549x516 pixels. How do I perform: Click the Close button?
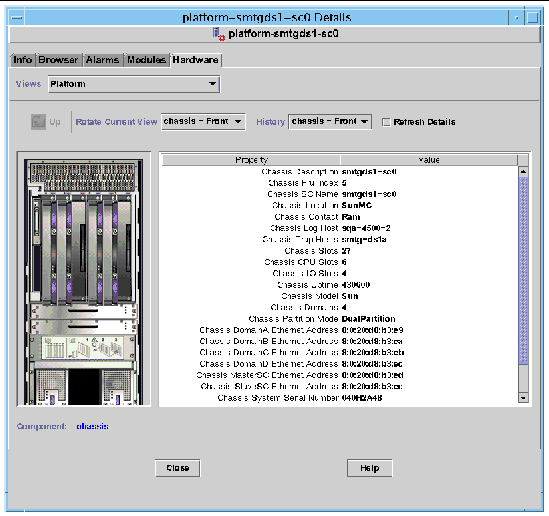point(178,468)
